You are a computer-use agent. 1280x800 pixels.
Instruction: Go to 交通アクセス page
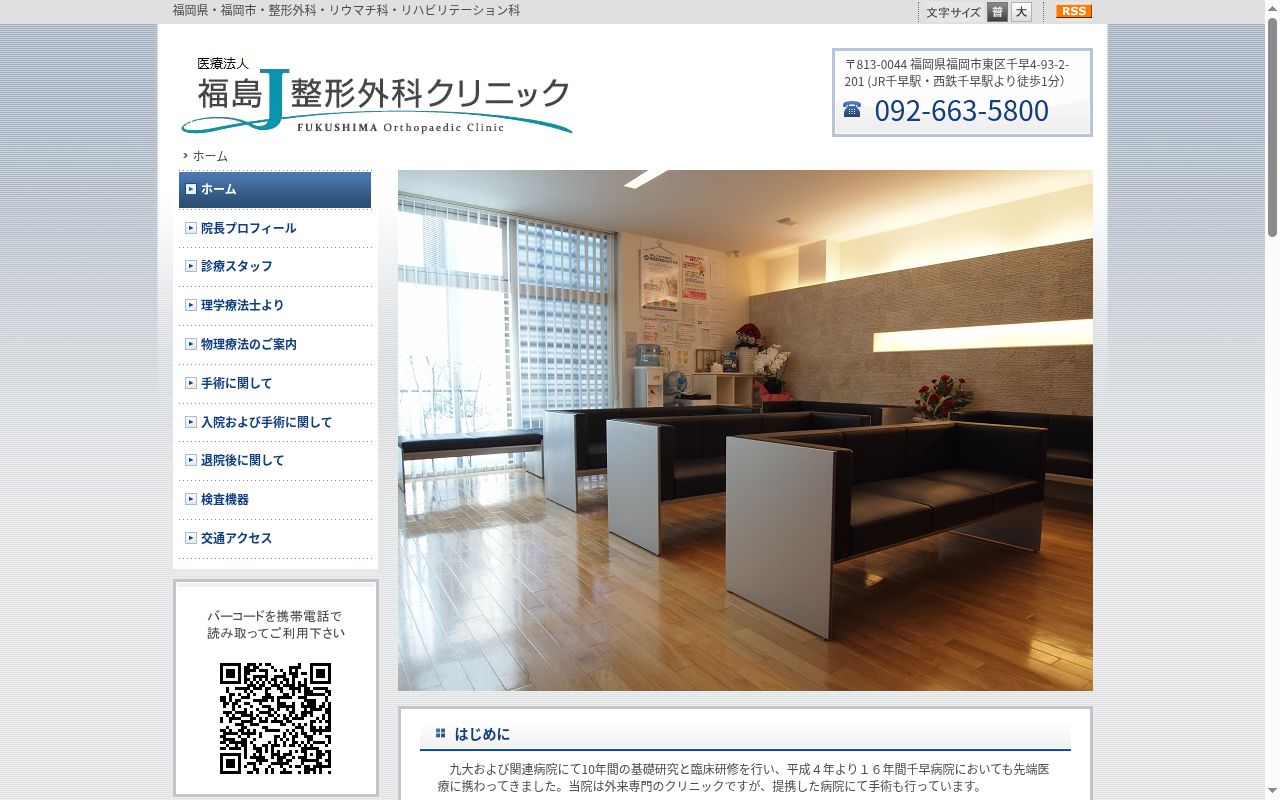click(275, 538)
